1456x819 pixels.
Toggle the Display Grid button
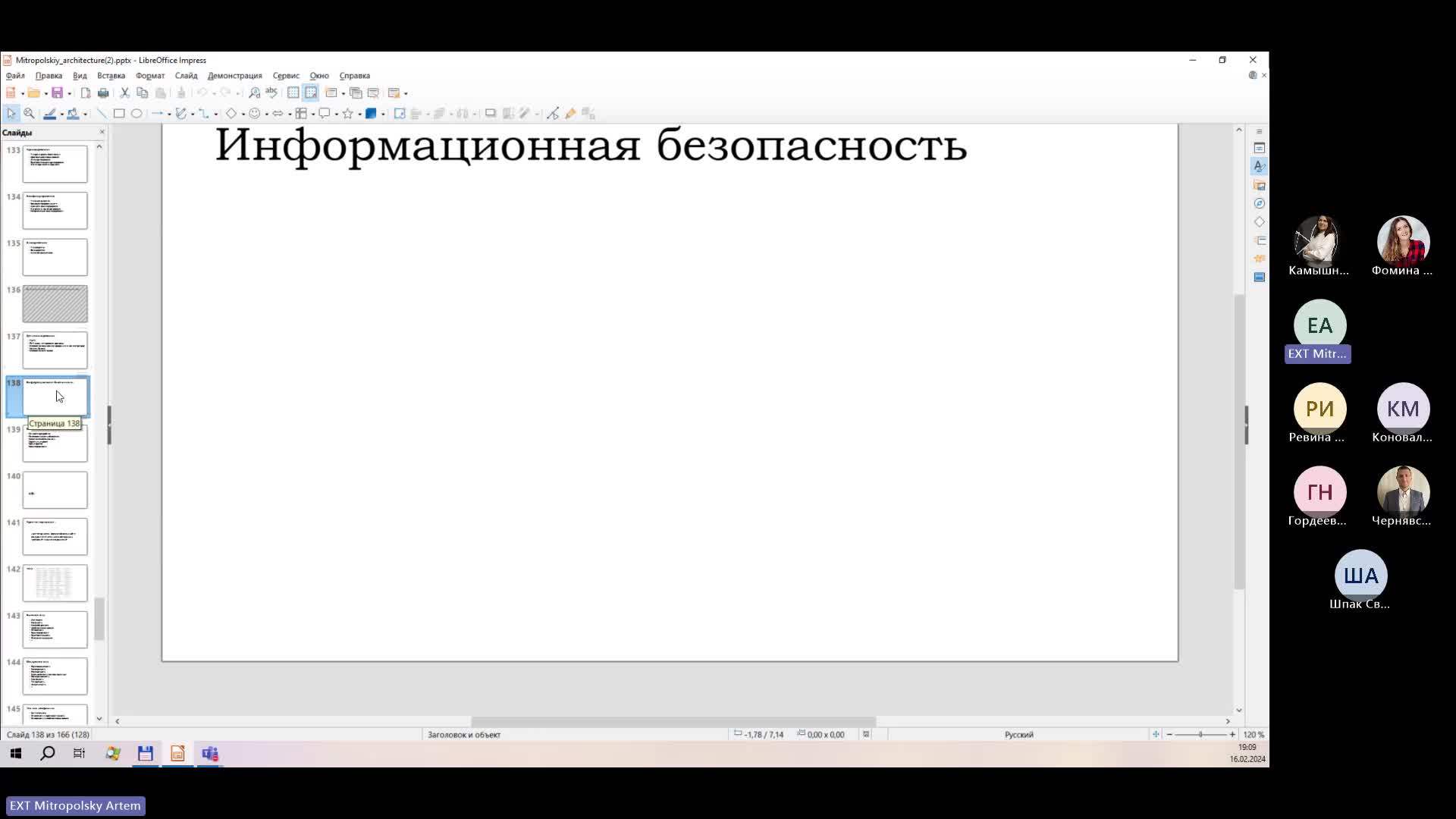(x=293, y=93)
